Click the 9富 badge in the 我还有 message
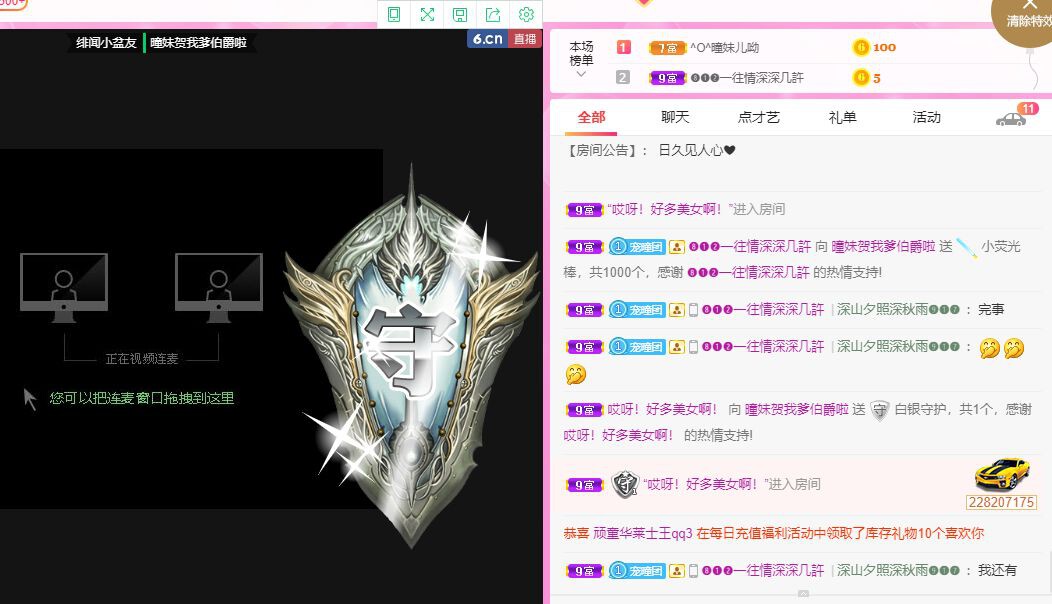 pyautogui.click(x=584, y=571)
